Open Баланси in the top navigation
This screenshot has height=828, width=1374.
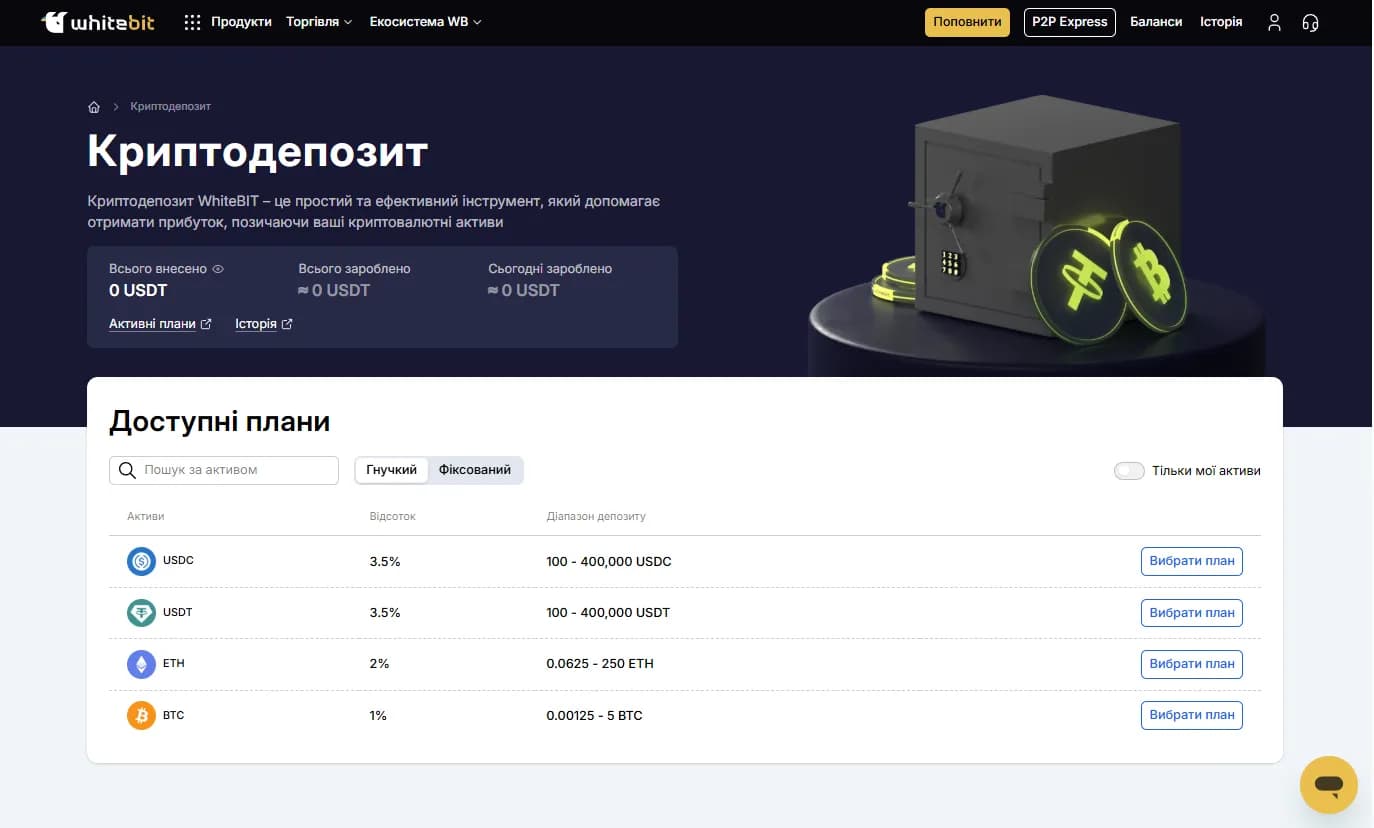tap(1156, 22)
